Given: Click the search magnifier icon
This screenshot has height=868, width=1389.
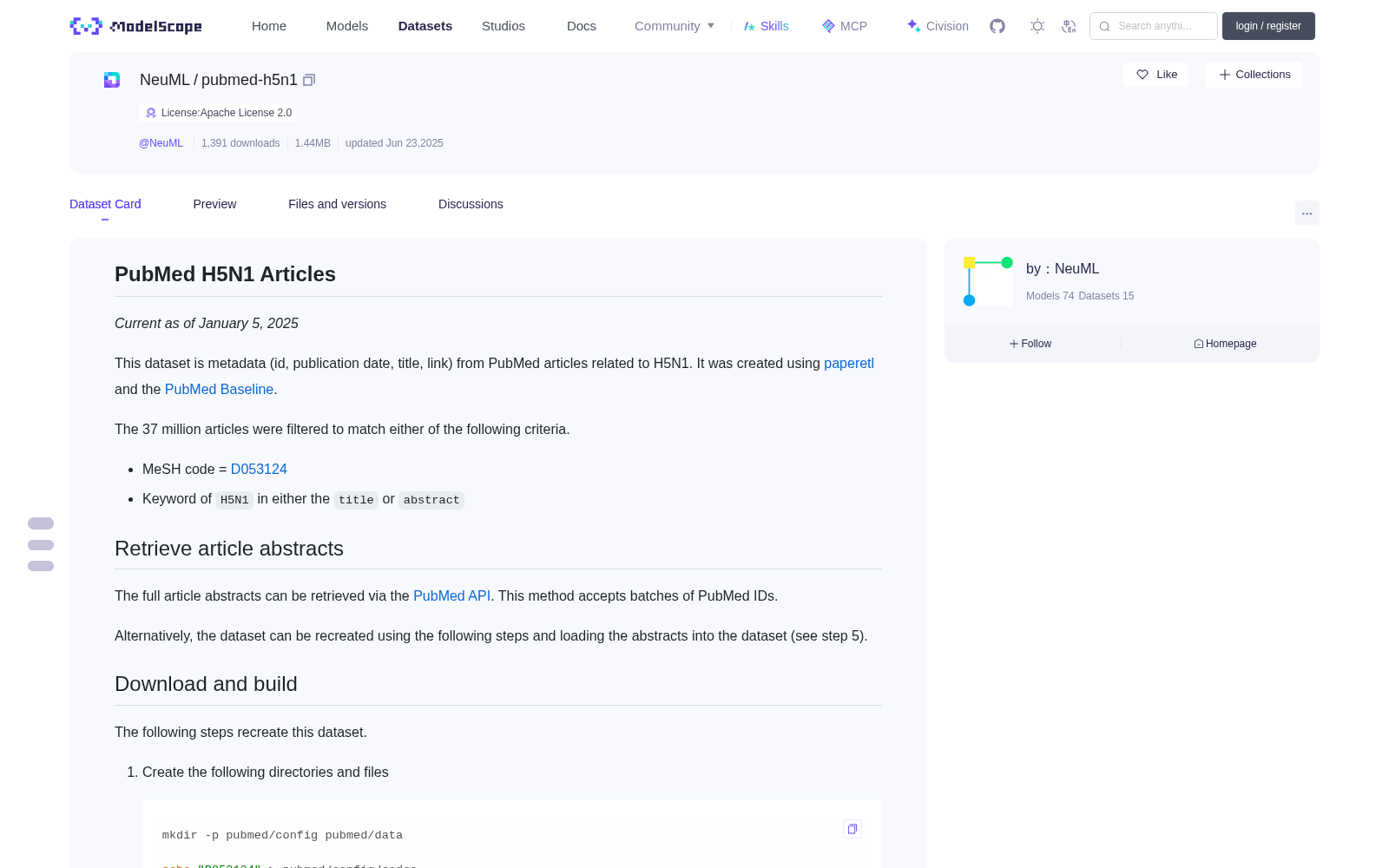Looking at the screenshot, I should click(1104, 26).
